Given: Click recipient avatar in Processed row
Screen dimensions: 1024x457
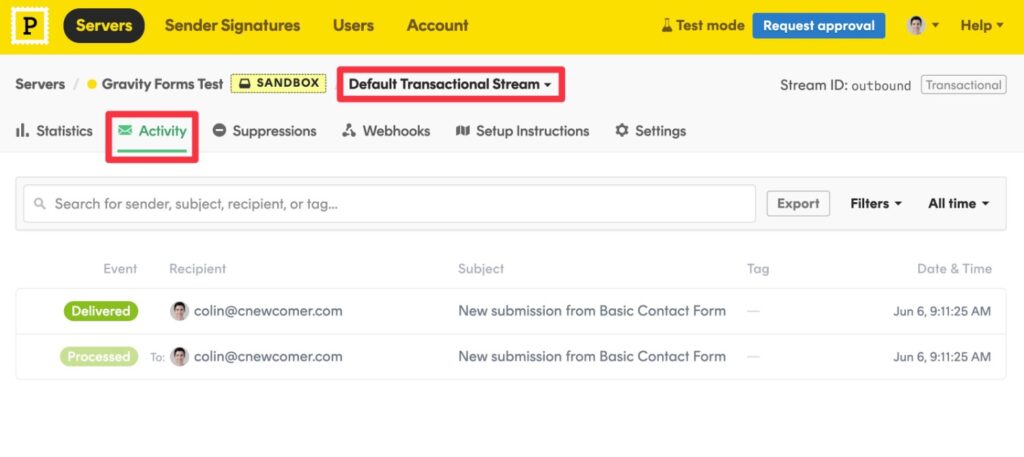Looking at the screenshot, I should click(180, 356).
